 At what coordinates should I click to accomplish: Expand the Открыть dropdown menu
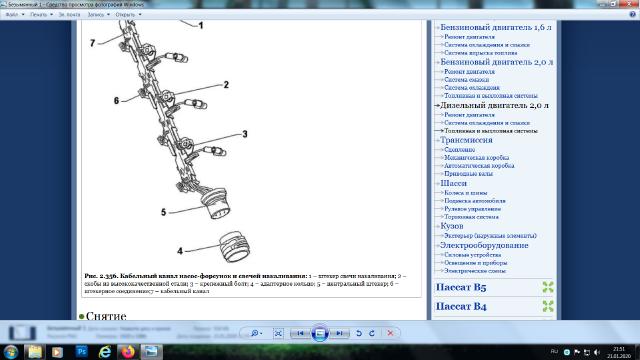(x=128, y=14)
